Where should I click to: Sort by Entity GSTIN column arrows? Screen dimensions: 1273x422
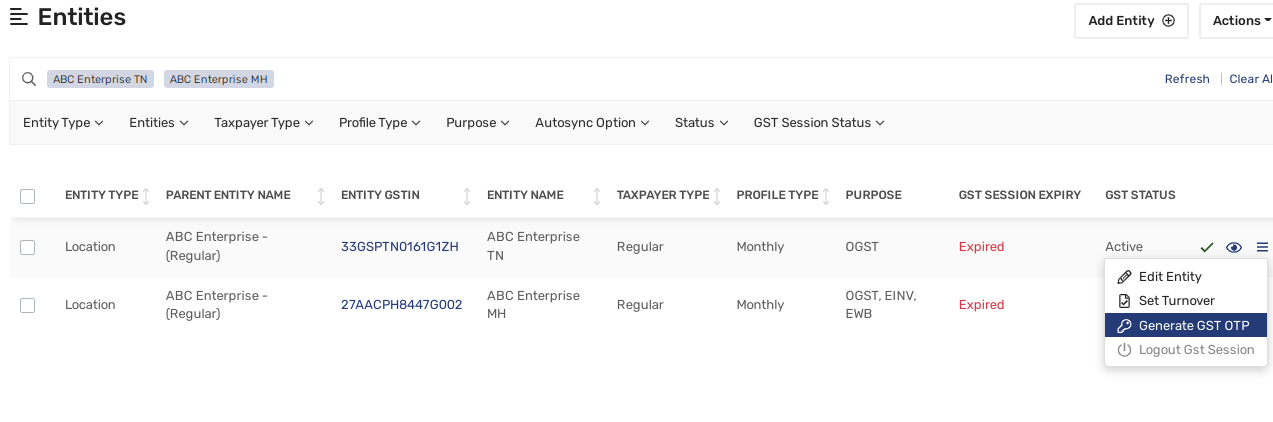pos(466,196)
